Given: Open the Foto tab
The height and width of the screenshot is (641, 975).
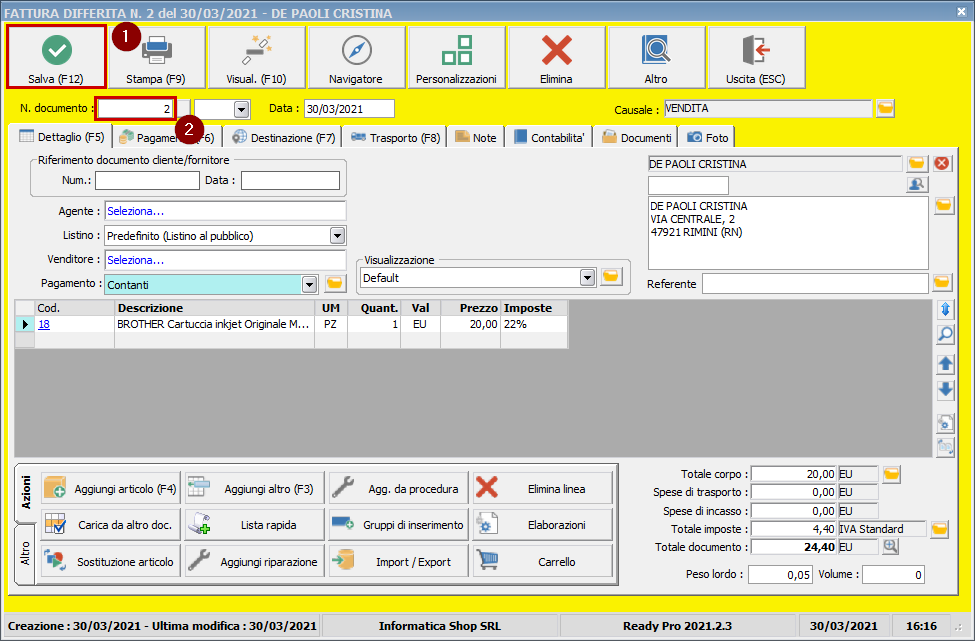Looking at the screenshot, I should click(x=708, y=137).
